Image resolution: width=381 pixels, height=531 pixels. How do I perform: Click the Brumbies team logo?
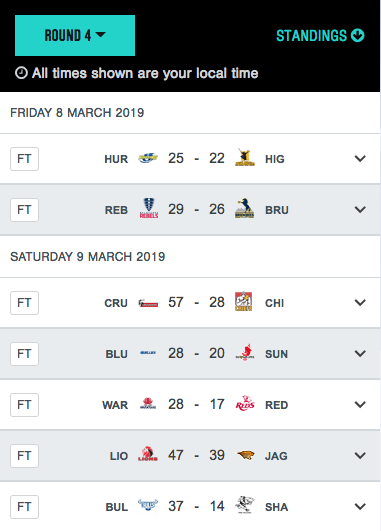tap(245, 208)
